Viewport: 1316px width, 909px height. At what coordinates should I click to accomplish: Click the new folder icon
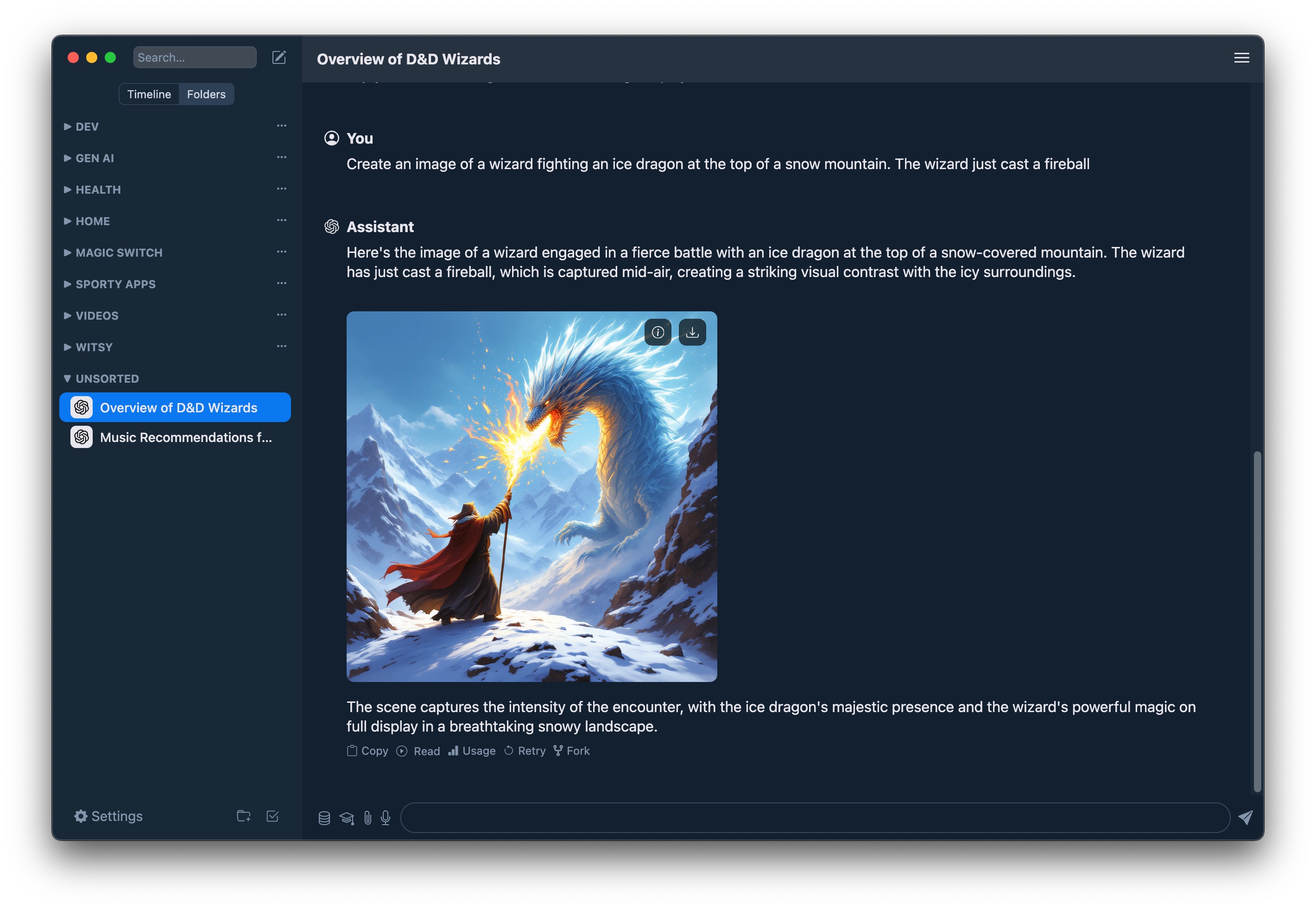(x=243, y=816)
